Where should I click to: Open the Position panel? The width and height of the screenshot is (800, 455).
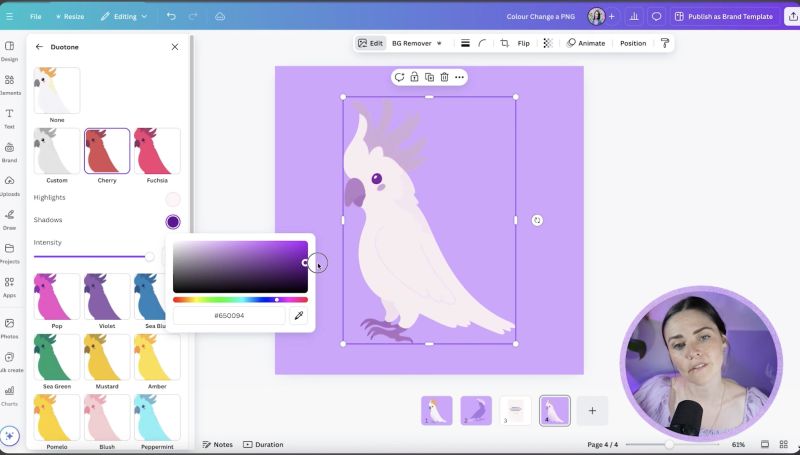(633, 43)
